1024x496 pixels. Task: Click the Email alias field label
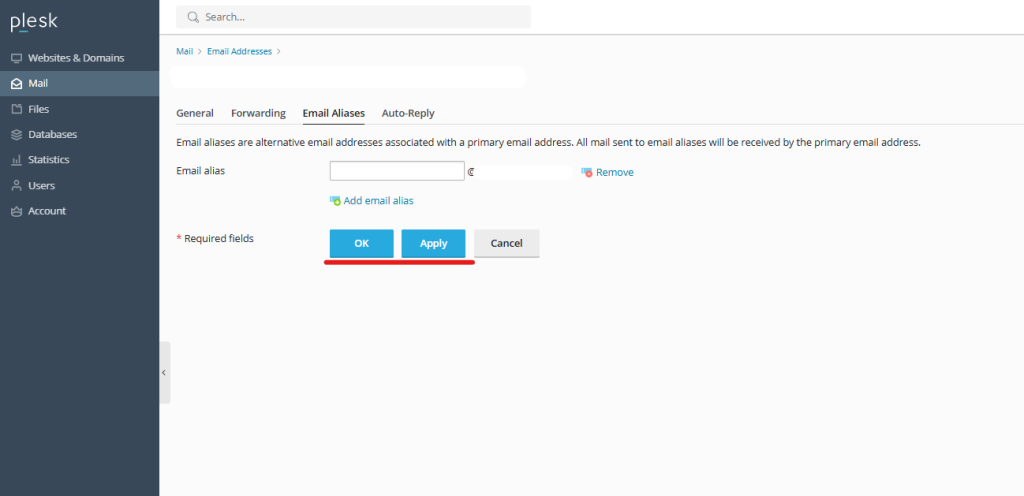200,171
